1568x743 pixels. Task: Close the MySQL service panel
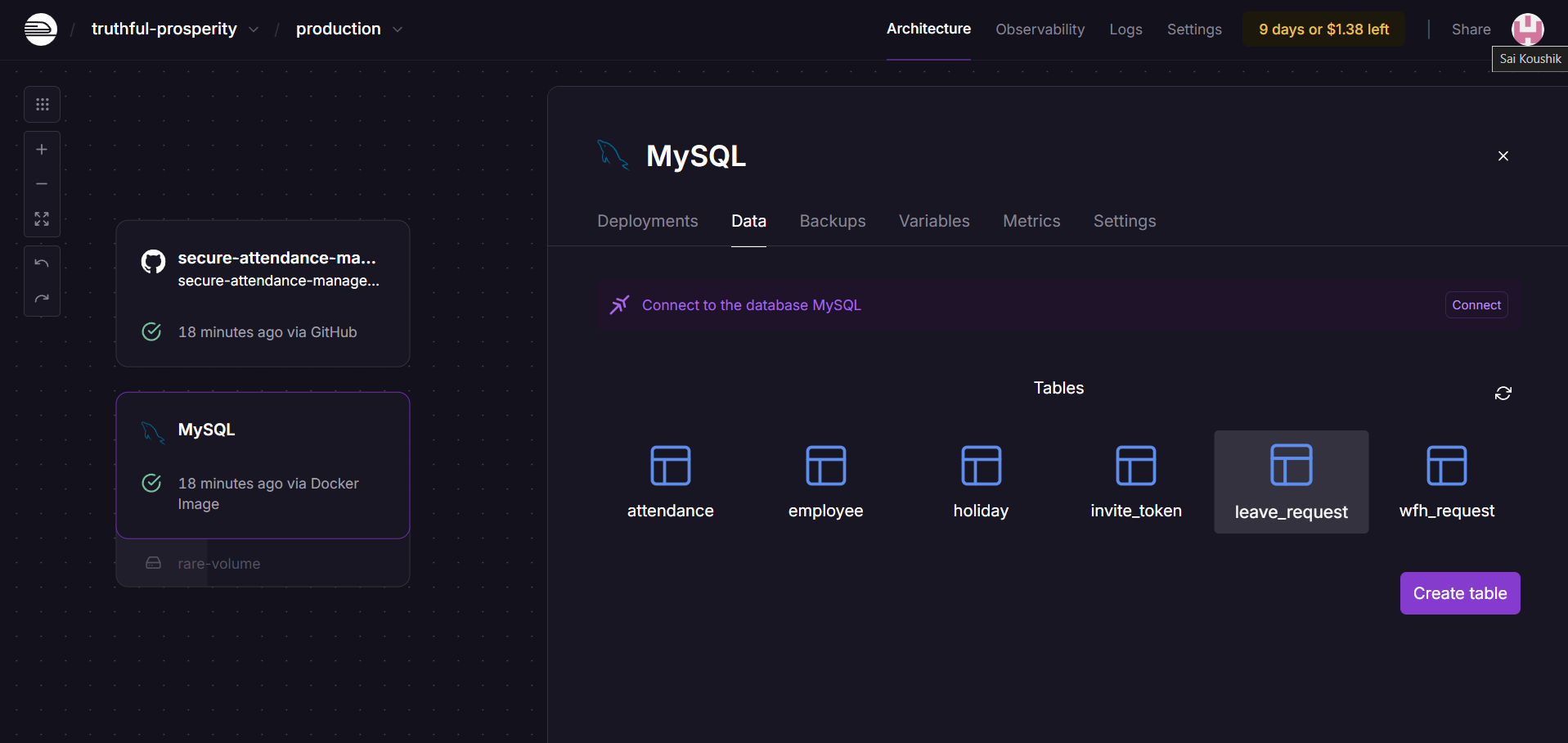pos(1503,156)
